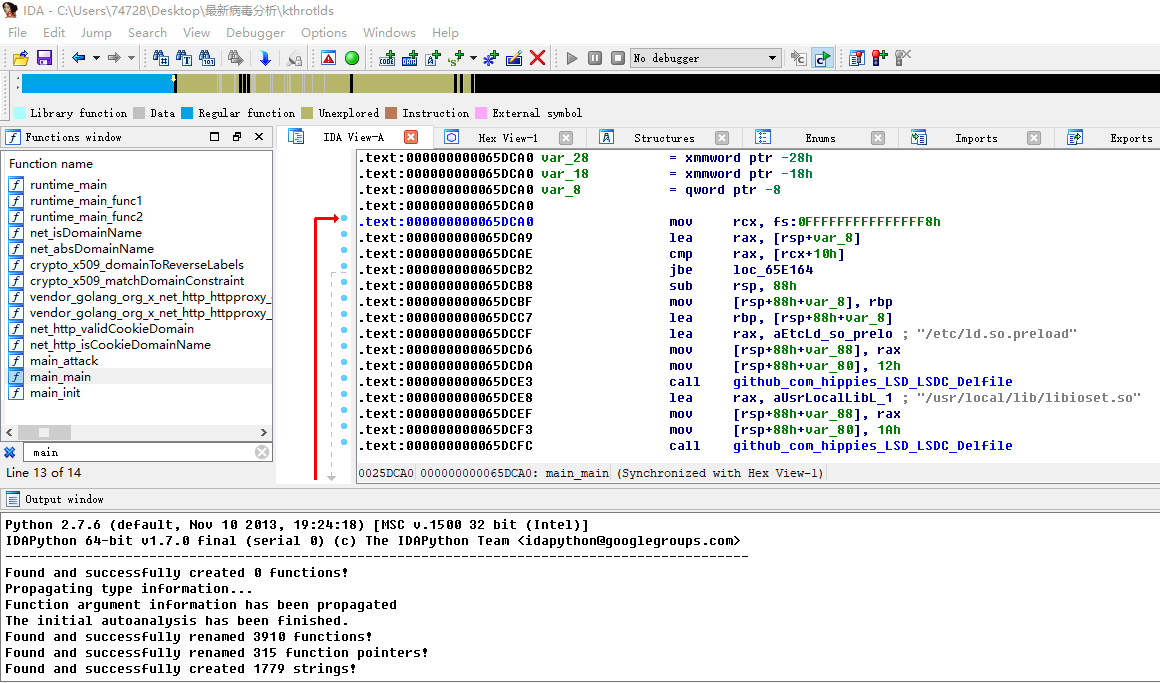Open the Debugger menu

pos(255,32)
